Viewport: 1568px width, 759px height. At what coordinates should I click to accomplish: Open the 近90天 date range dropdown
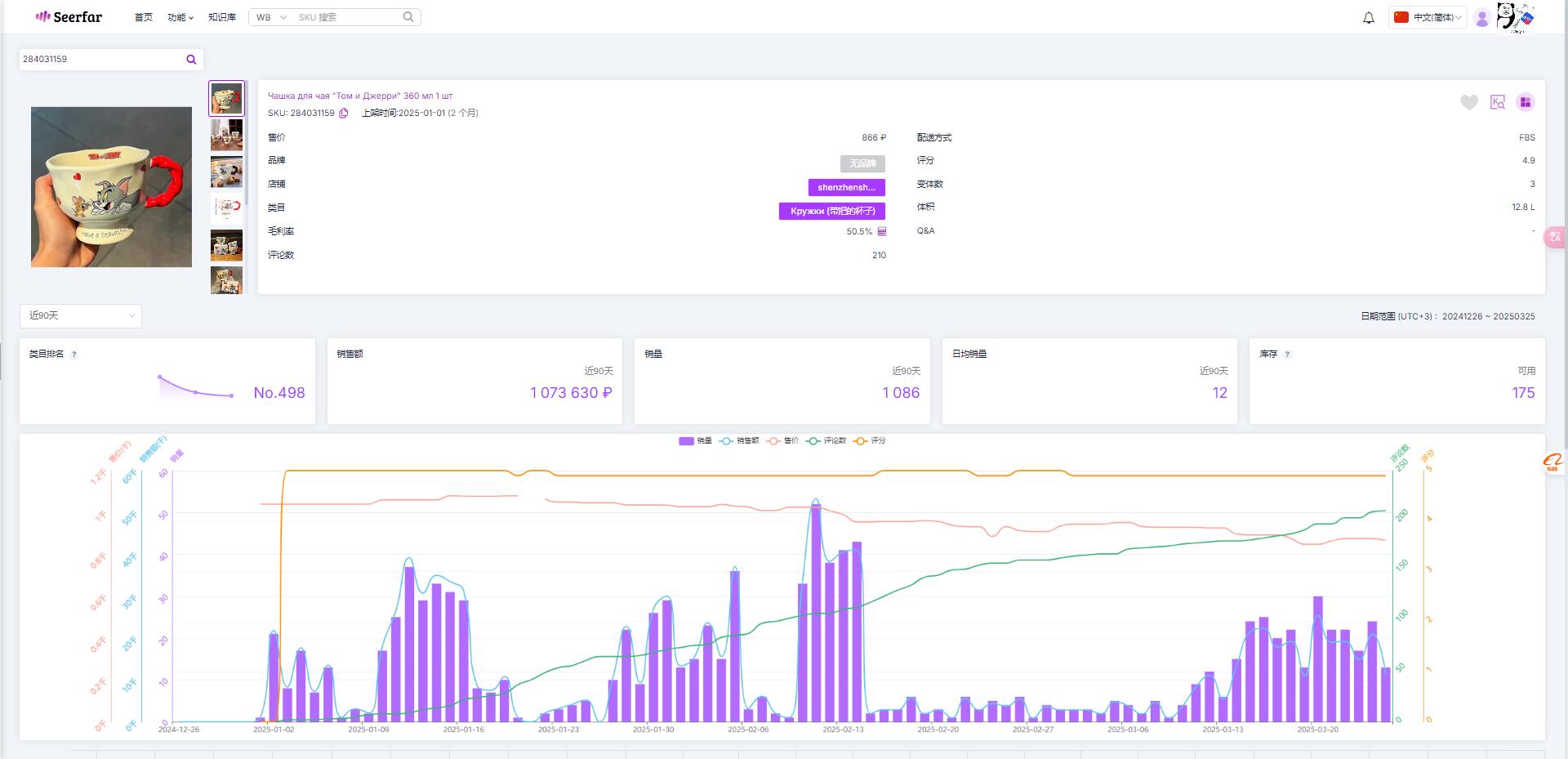point(81,315)
